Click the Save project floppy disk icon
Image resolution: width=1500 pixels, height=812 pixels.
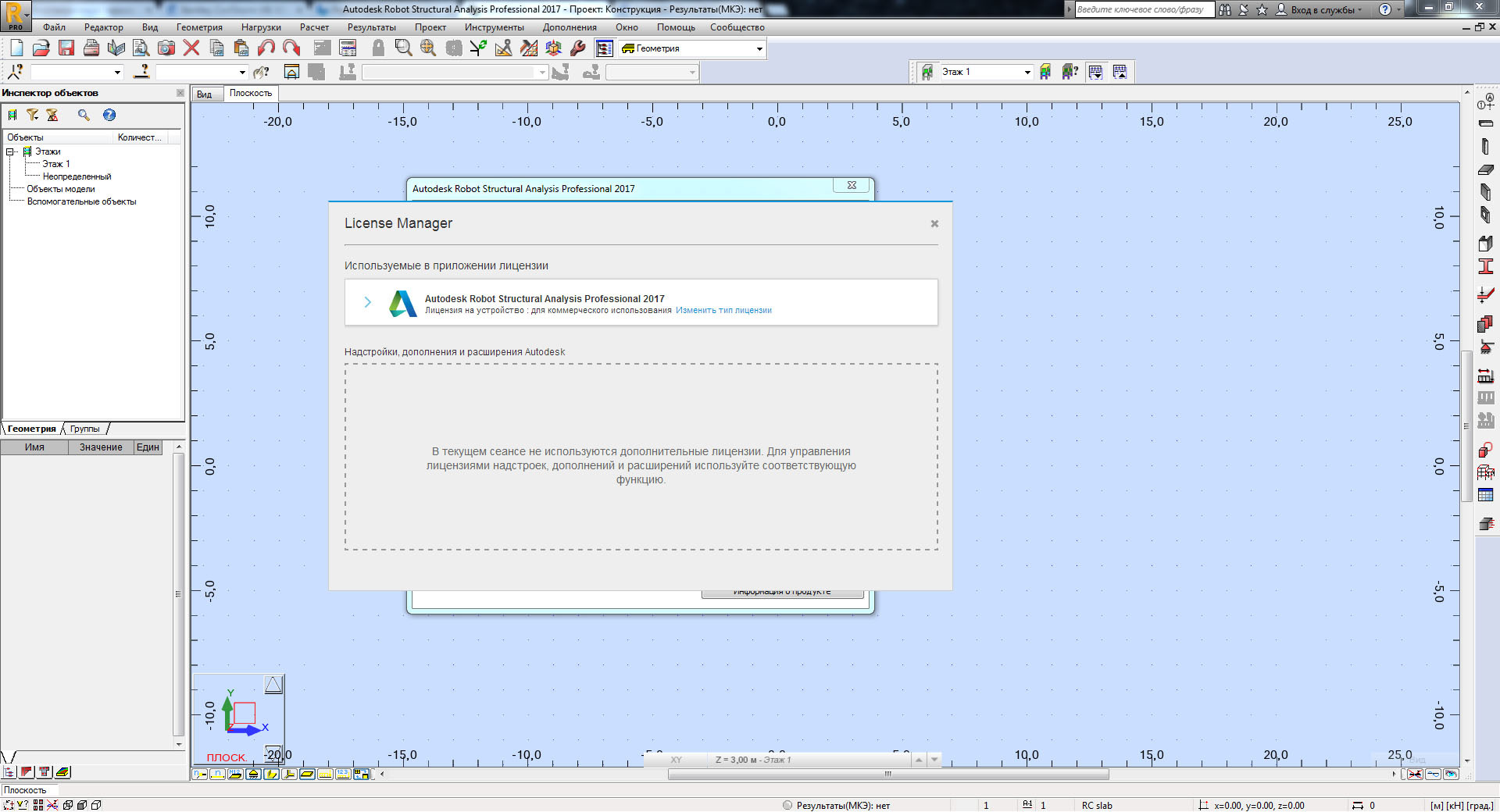tap(66, 48)
